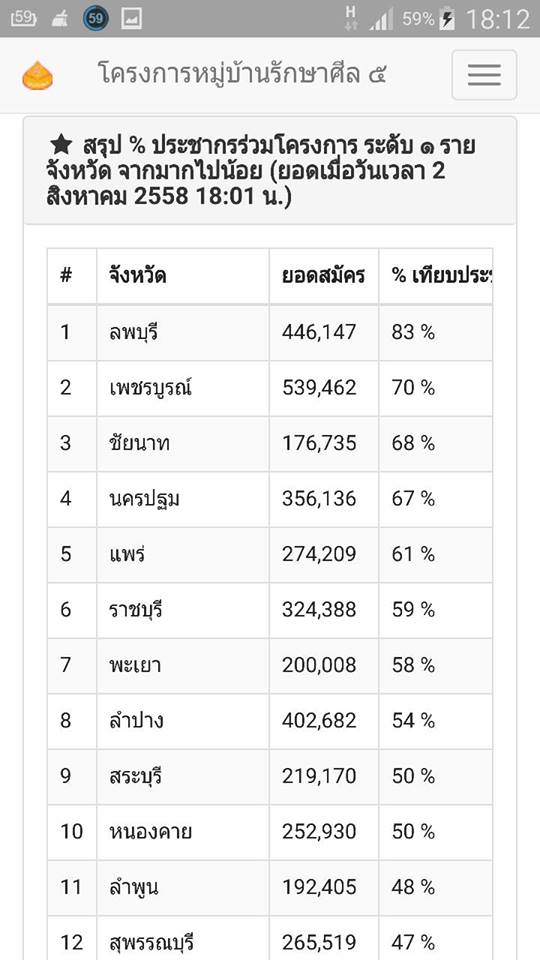The height and width of the screenshot is (960, 540).
Task: Tap the circular blue 59 notification icon
Action: (96, 19)
